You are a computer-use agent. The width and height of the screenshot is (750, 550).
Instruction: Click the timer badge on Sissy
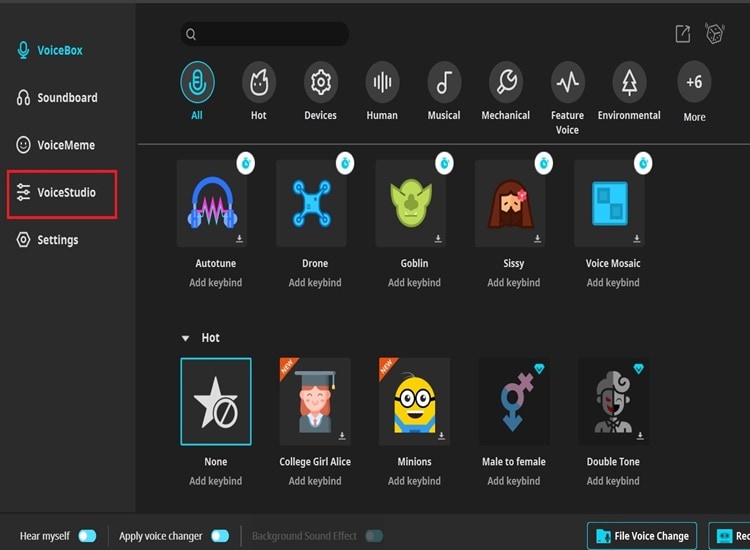(x=544, y=164)
